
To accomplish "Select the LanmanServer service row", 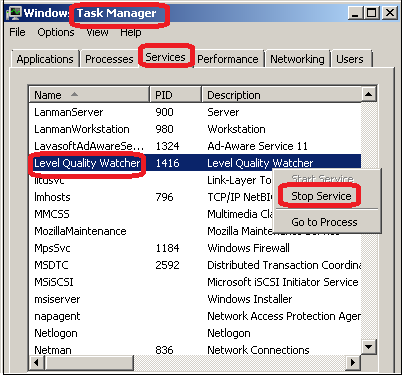I will point(195,112).
